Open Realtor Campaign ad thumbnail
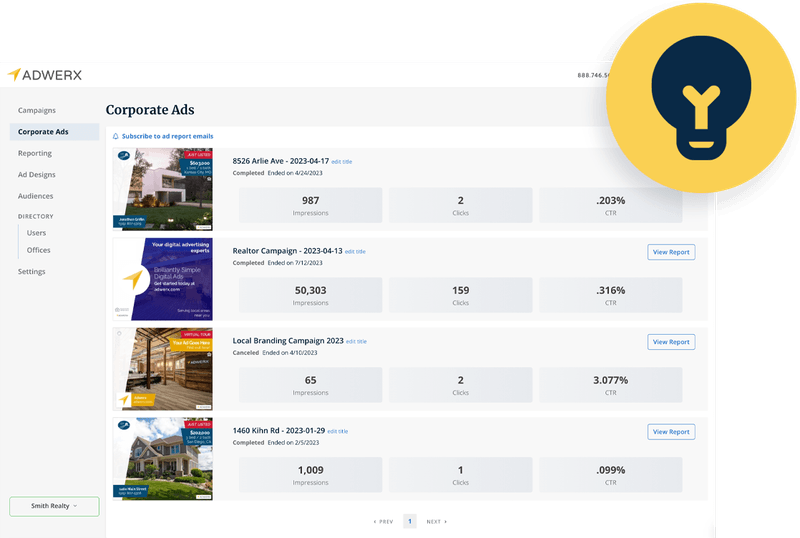800x538 pixels. pos(163,279)
